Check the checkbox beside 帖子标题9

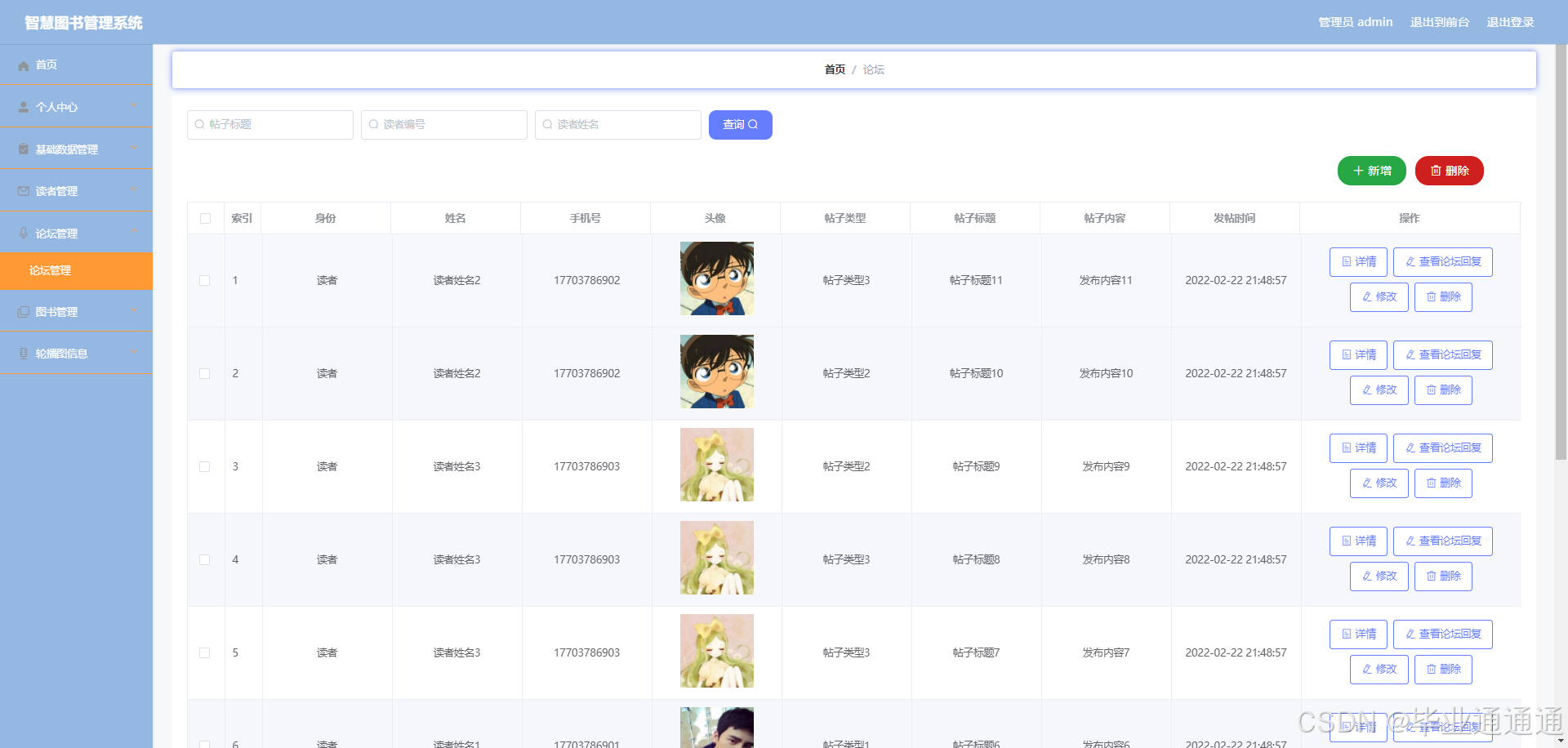205,465
